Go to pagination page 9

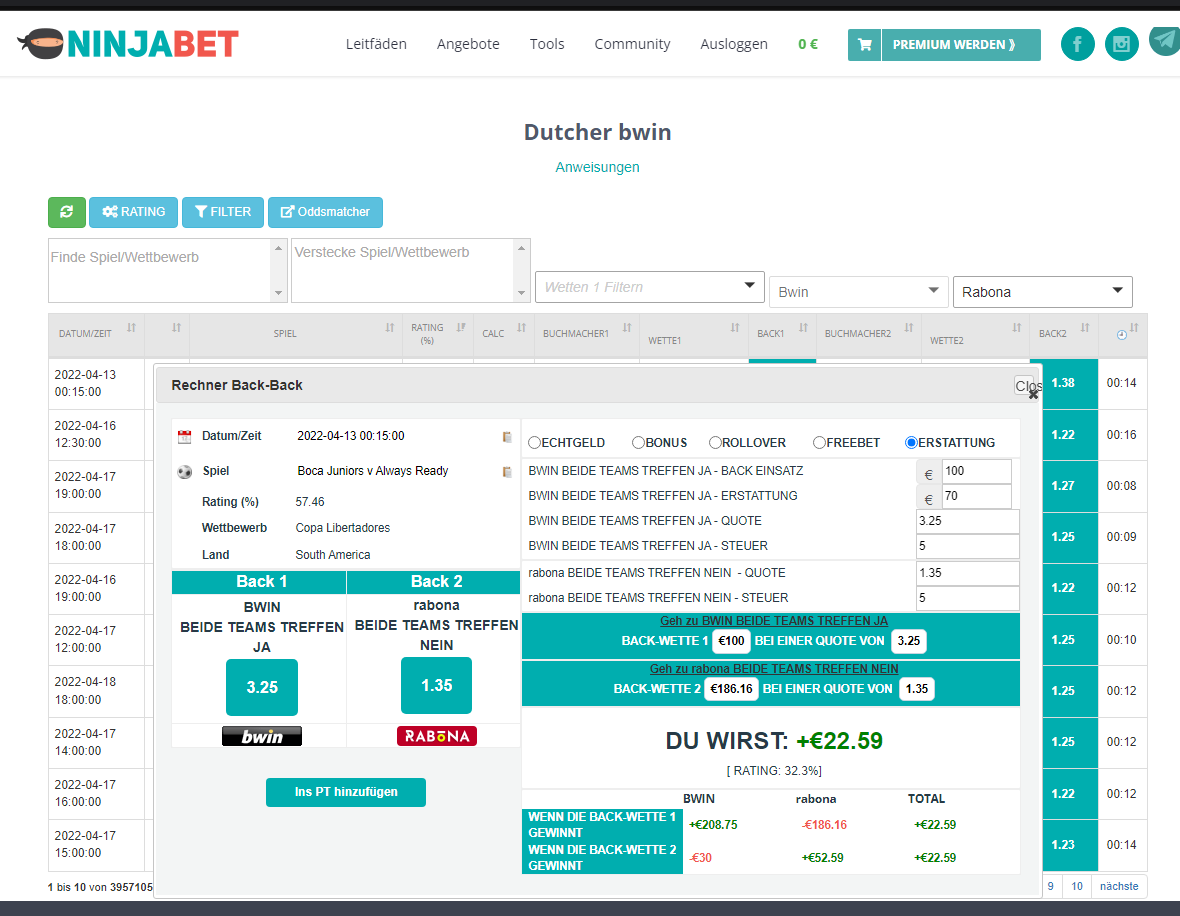[x=1051, y=887]
